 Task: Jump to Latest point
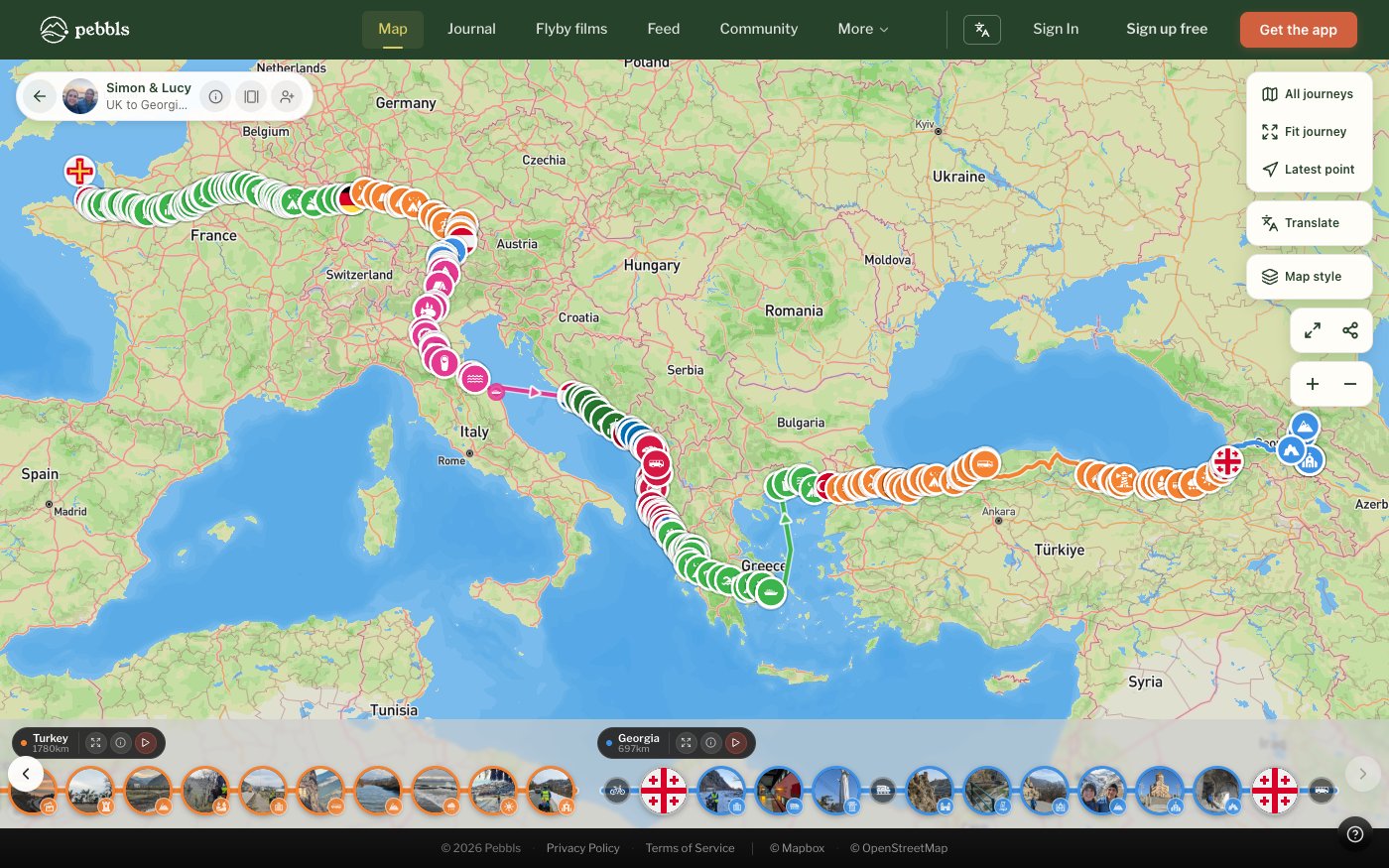(x=1310, y=170)
